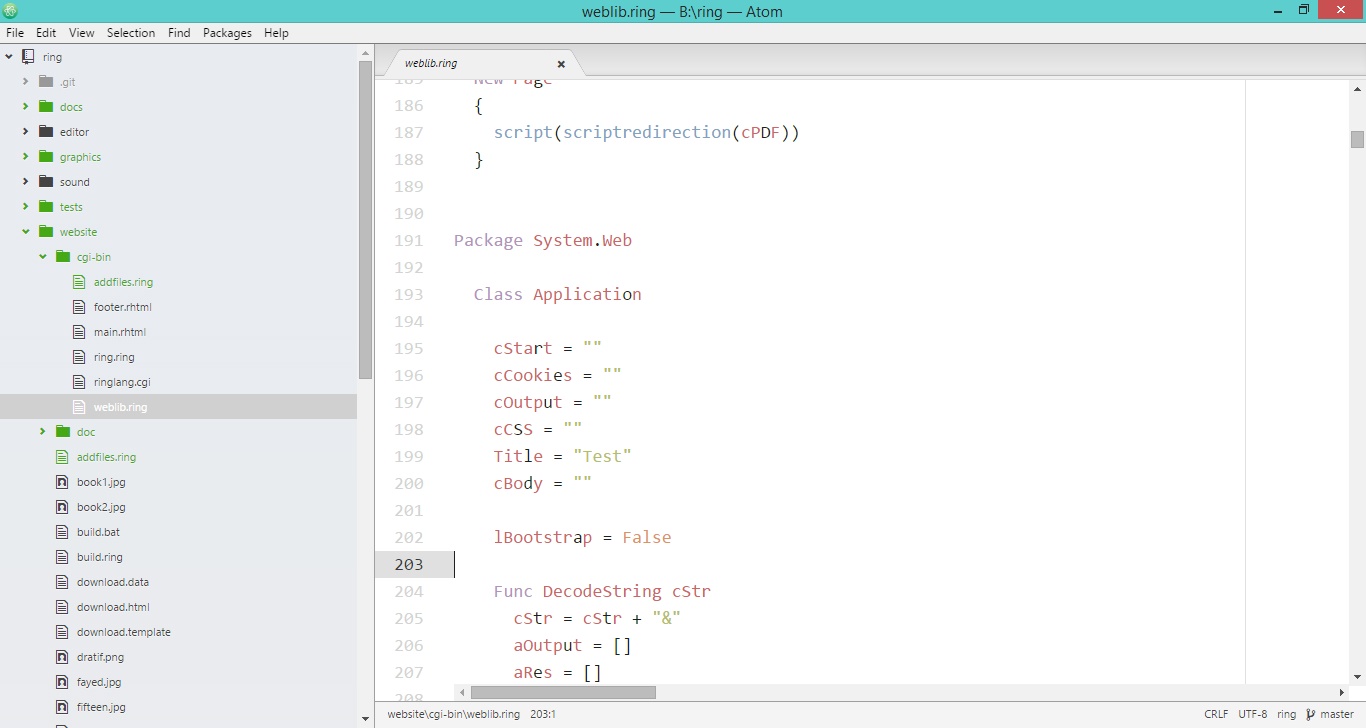Collapse the website folder
This screenshot has height=728, width=1366.
[25, 231]
